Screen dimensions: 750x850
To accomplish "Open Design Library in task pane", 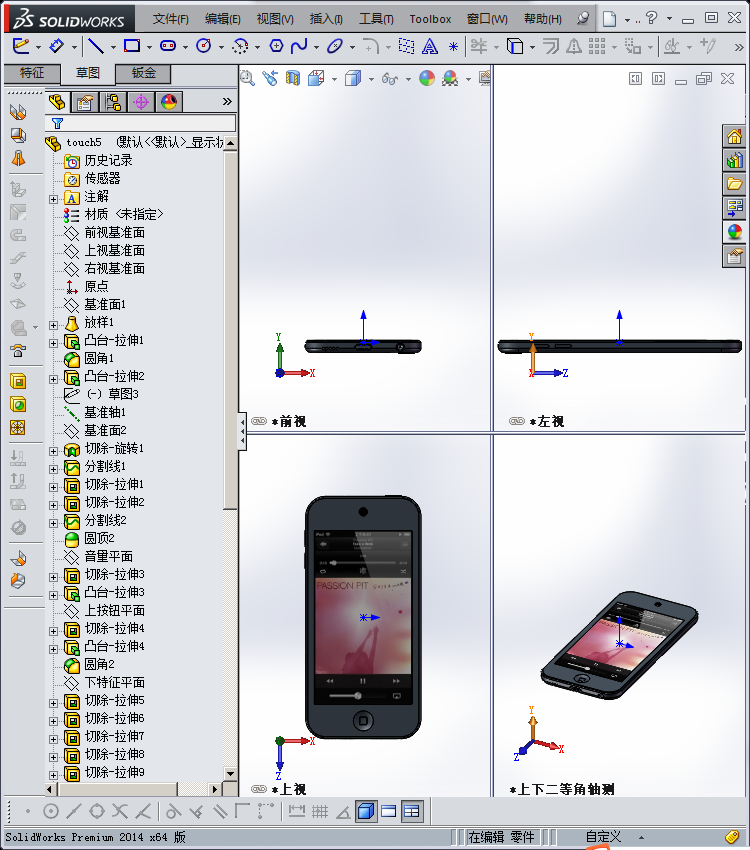I will [735, 160].
